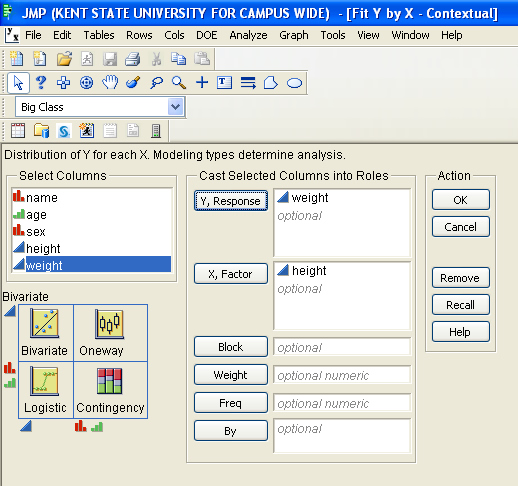Click the Contingency mosaic icon

point(109,381)
